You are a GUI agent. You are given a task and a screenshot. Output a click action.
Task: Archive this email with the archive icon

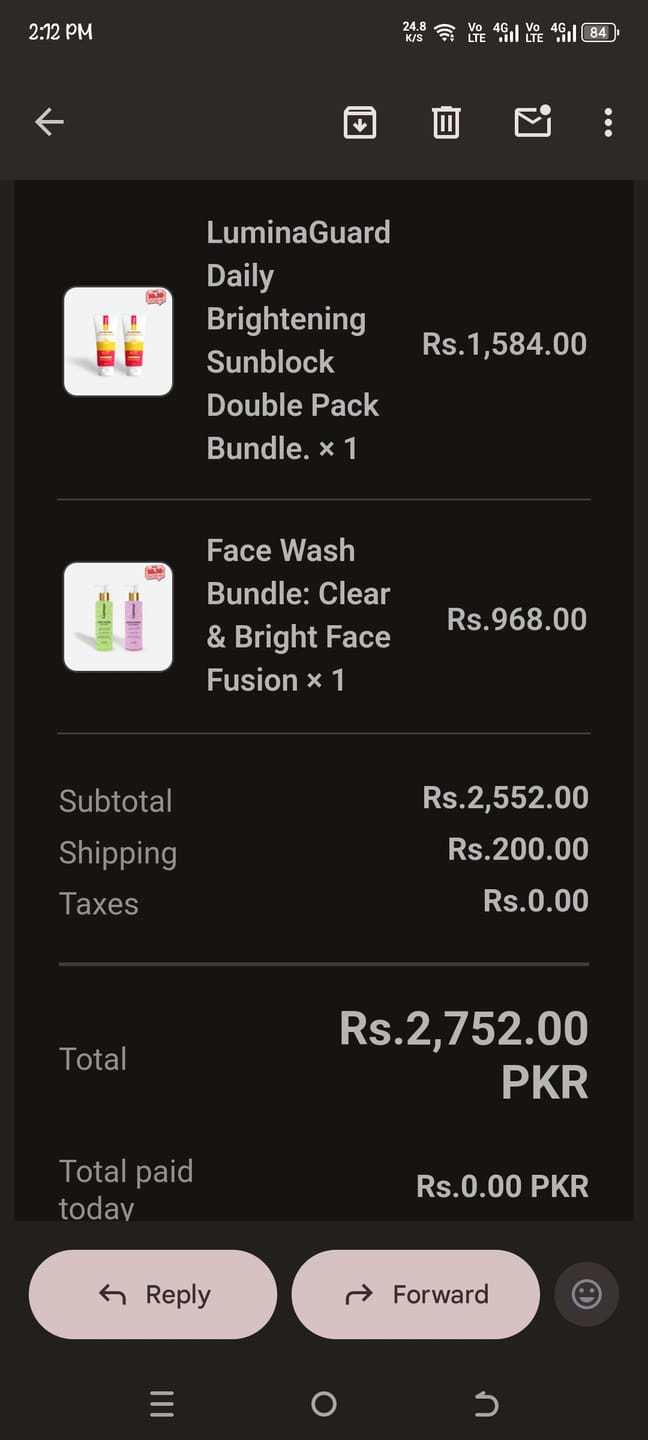[x=360, y=122]
